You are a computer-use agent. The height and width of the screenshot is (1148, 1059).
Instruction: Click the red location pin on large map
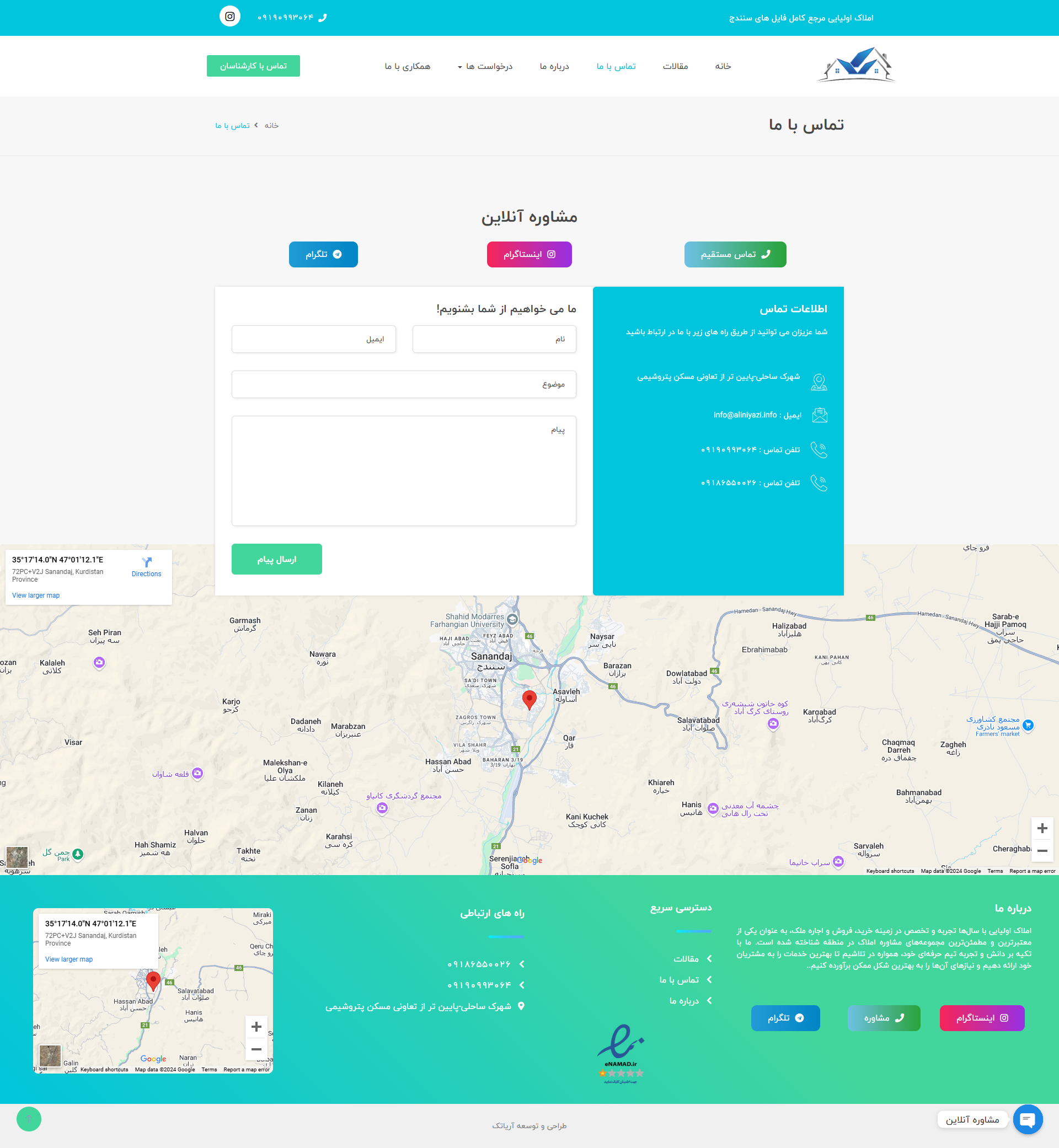(x=529, y=699)
